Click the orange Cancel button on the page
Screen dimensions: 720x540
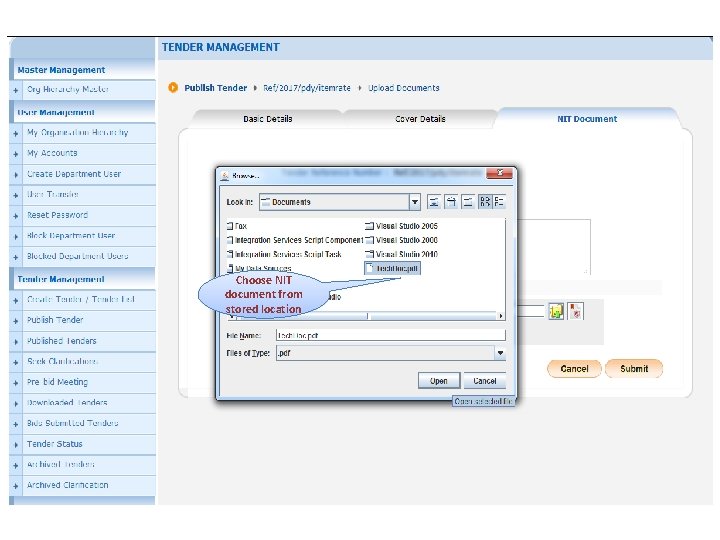574,368
